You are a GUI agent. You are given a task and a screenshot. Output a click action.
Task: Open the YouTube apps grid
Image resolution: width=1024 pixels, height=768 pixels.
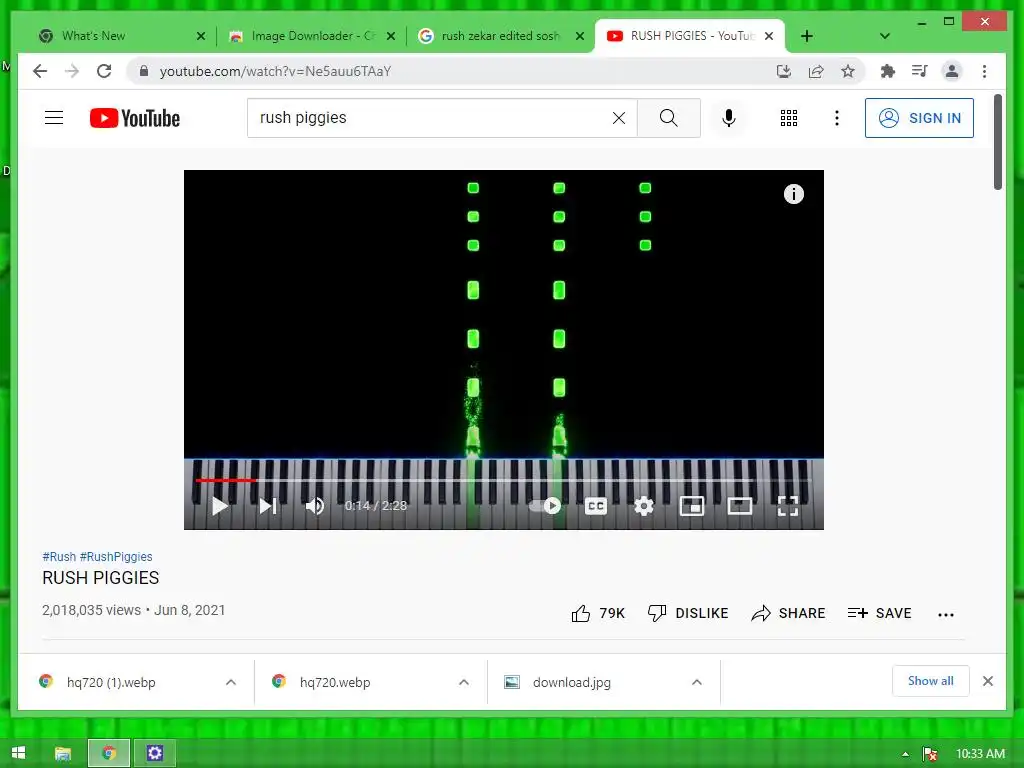pos(788,118)
